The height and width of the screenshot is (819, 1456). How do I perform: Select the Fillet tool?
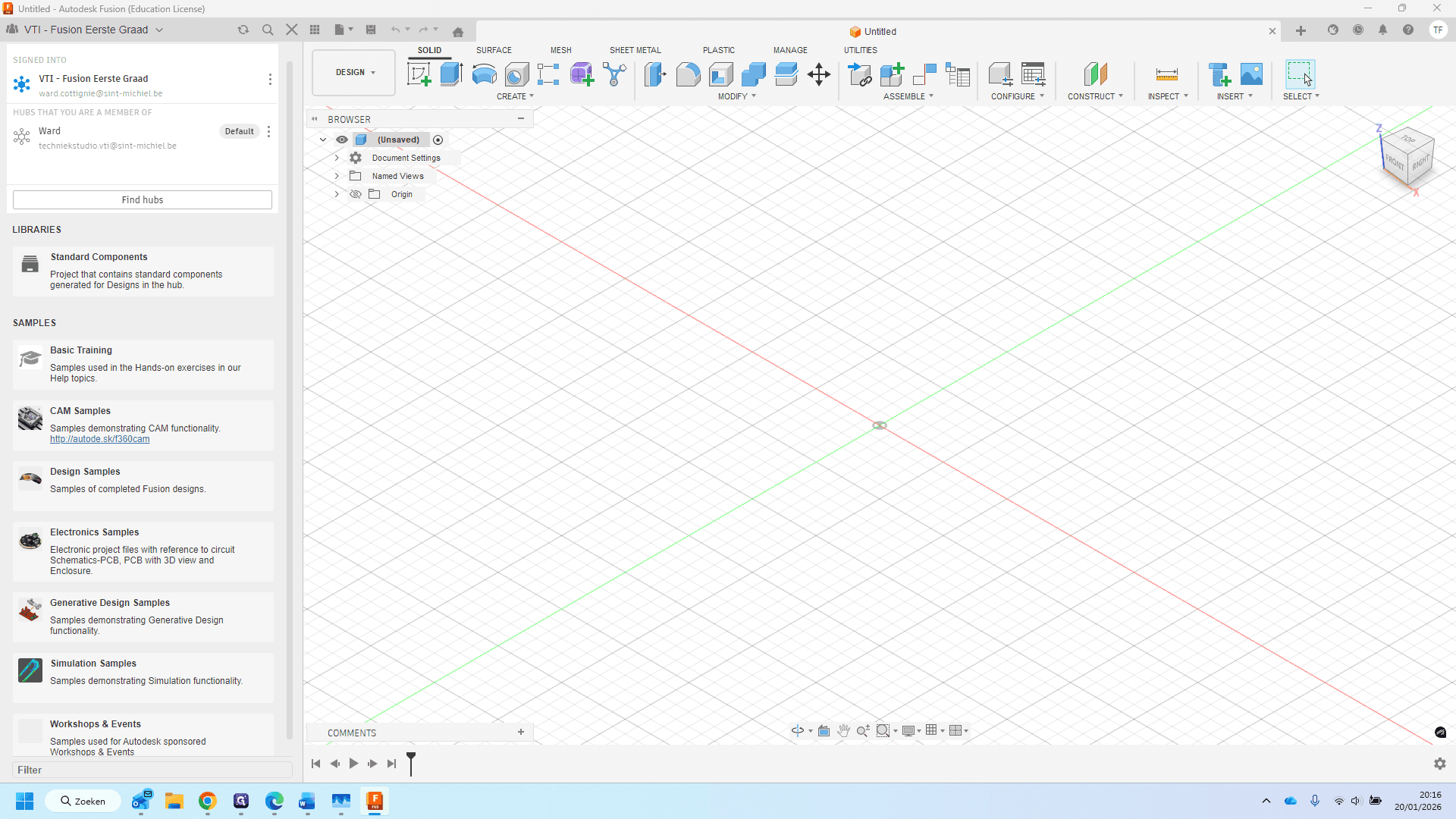pos(689,74)
